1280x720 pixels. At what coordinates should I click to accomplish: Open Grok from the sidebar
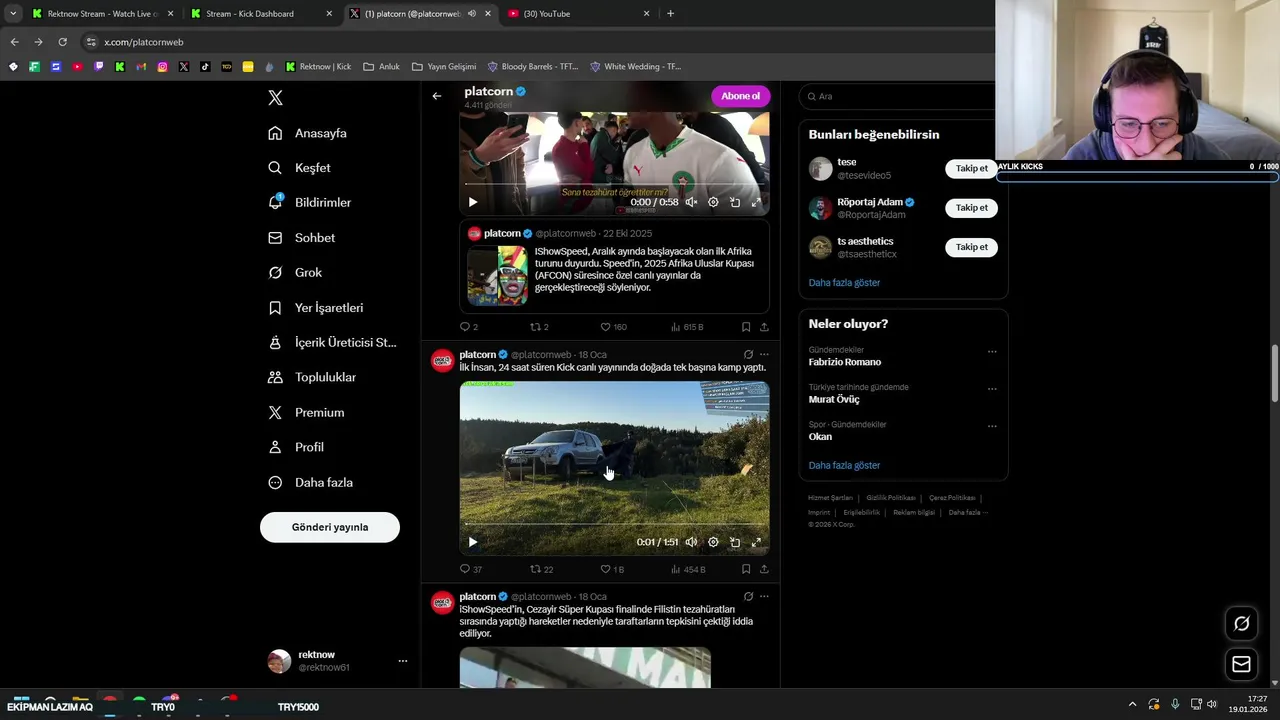(x=295, y=272)
